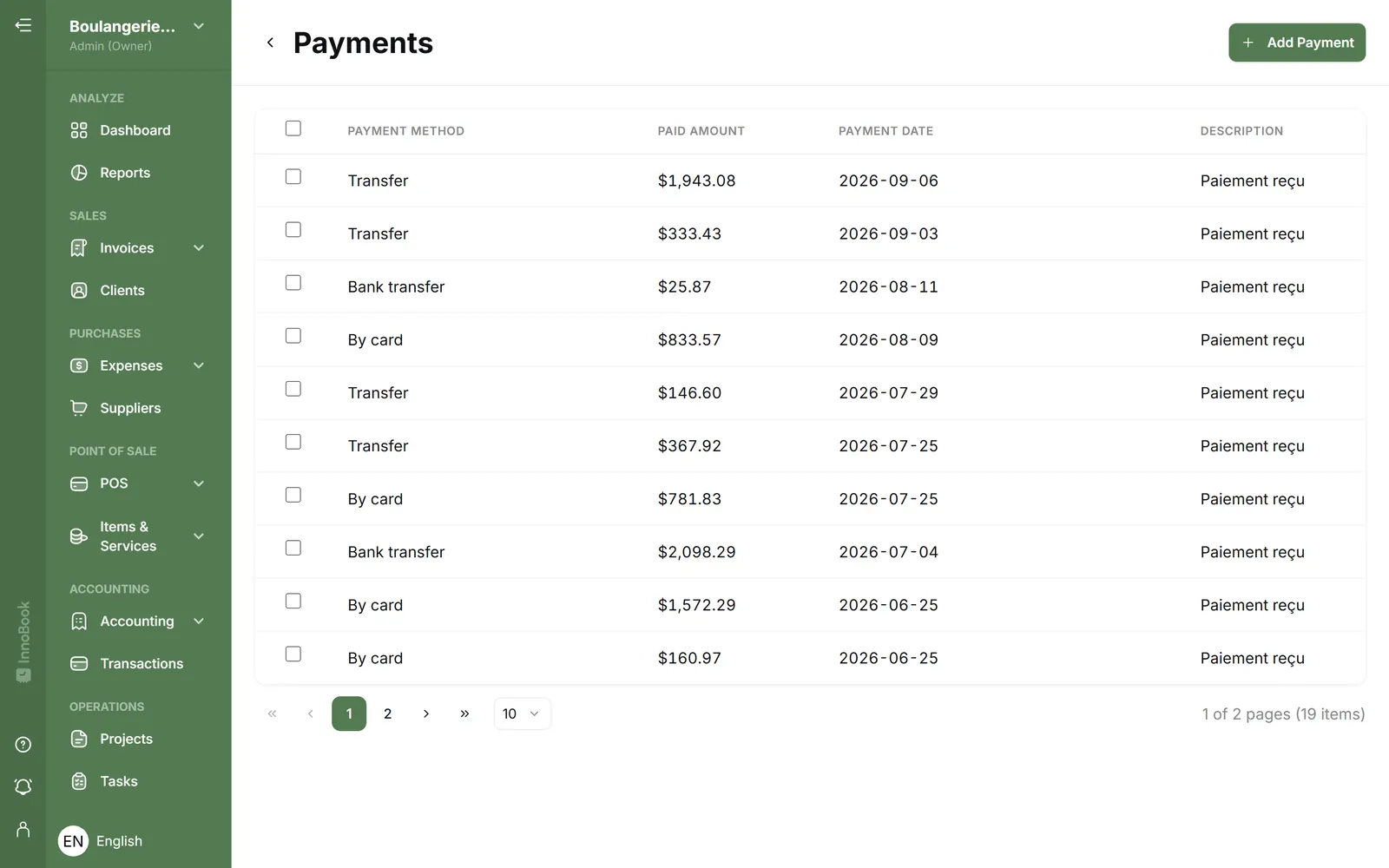Check the $1,943.08 Transfer payment row
Viewport: 1389px width, 868px height.
pyautogui.click(x=293, y=177)
